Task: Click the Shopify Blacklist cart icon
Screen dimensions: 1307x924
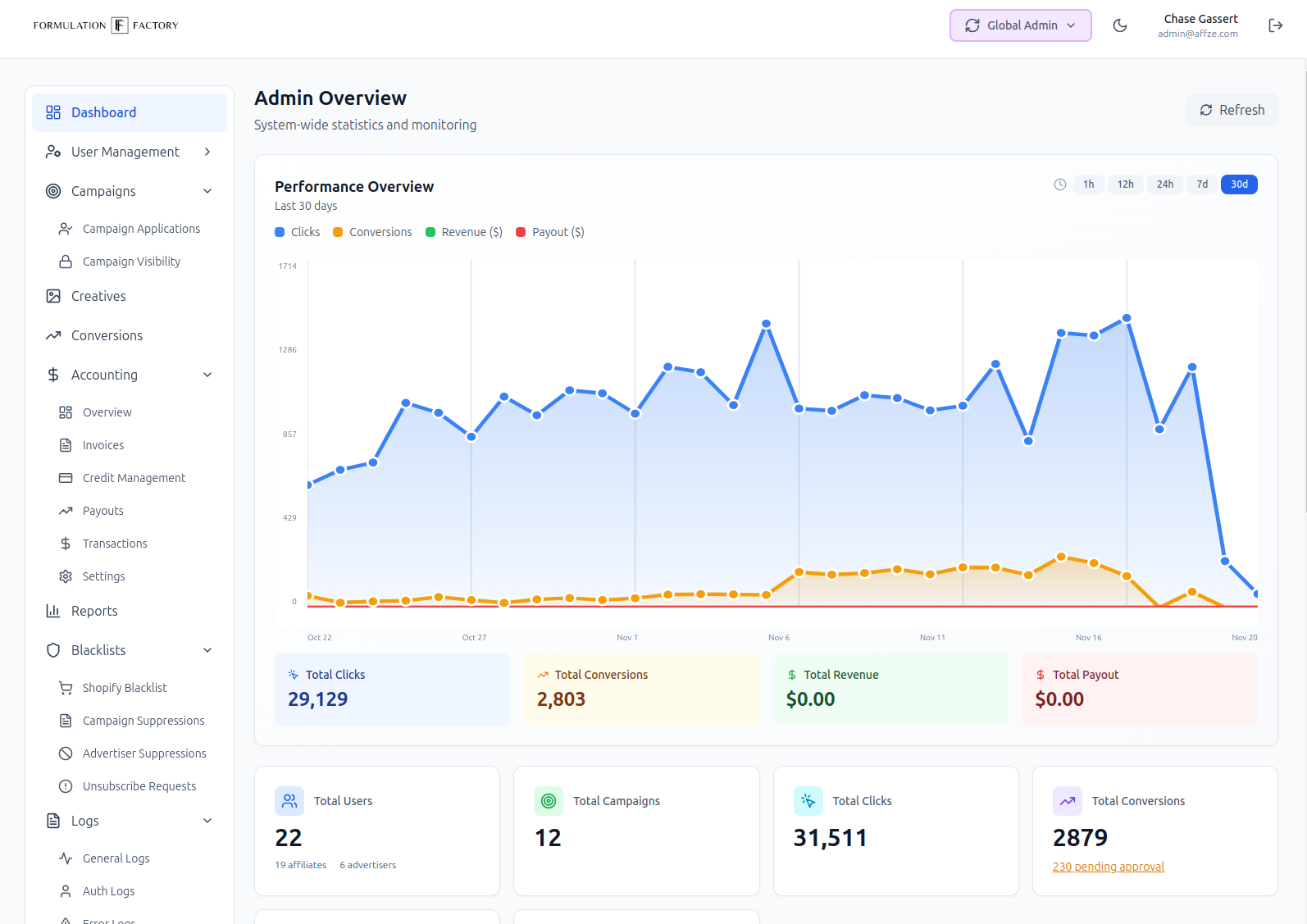Action: [x=66, y=688]
